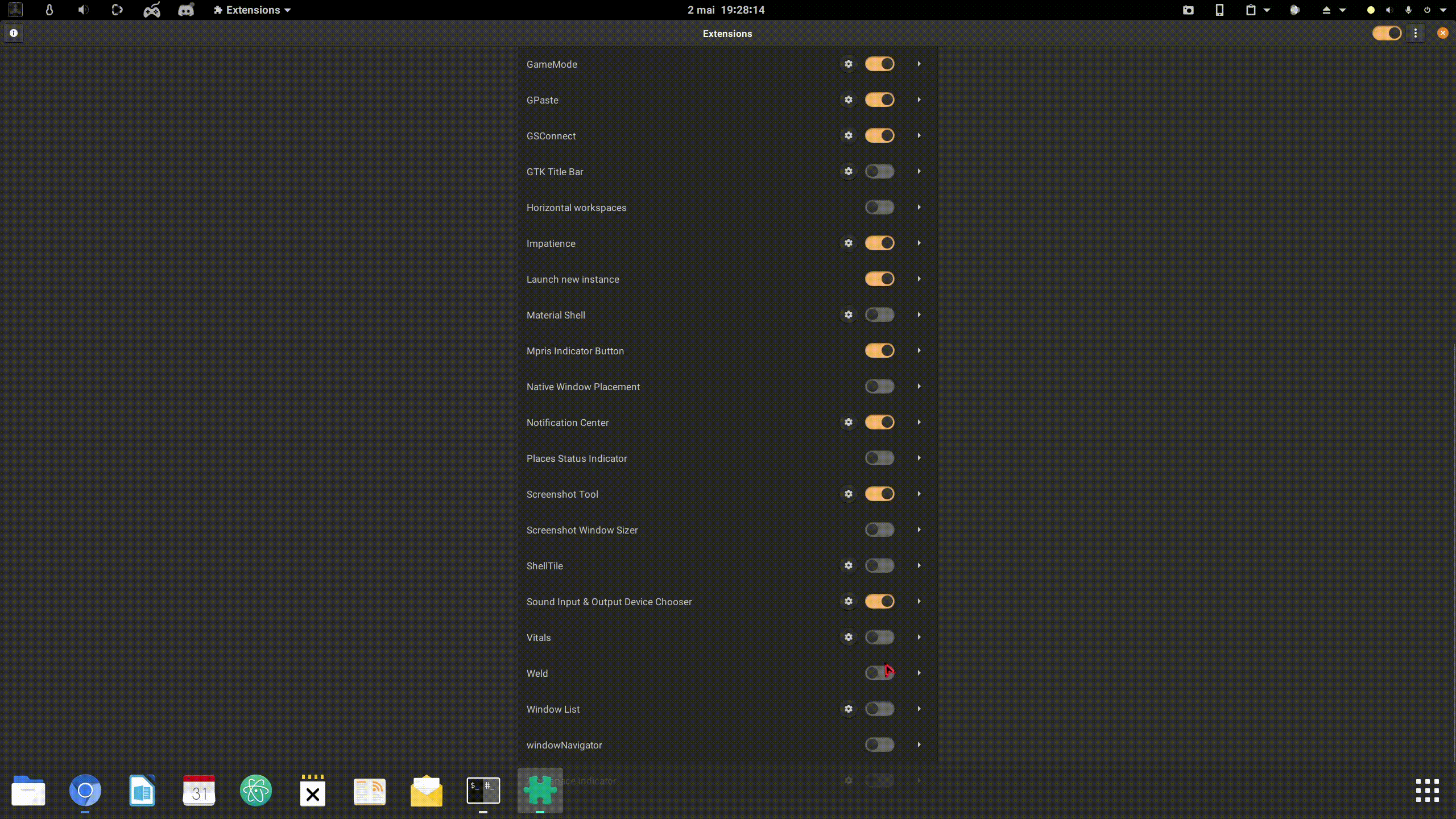The width and height of the screenshot is (1456, 819).
Task: Open Chromium browser from the dock
Action: (85, 791)
